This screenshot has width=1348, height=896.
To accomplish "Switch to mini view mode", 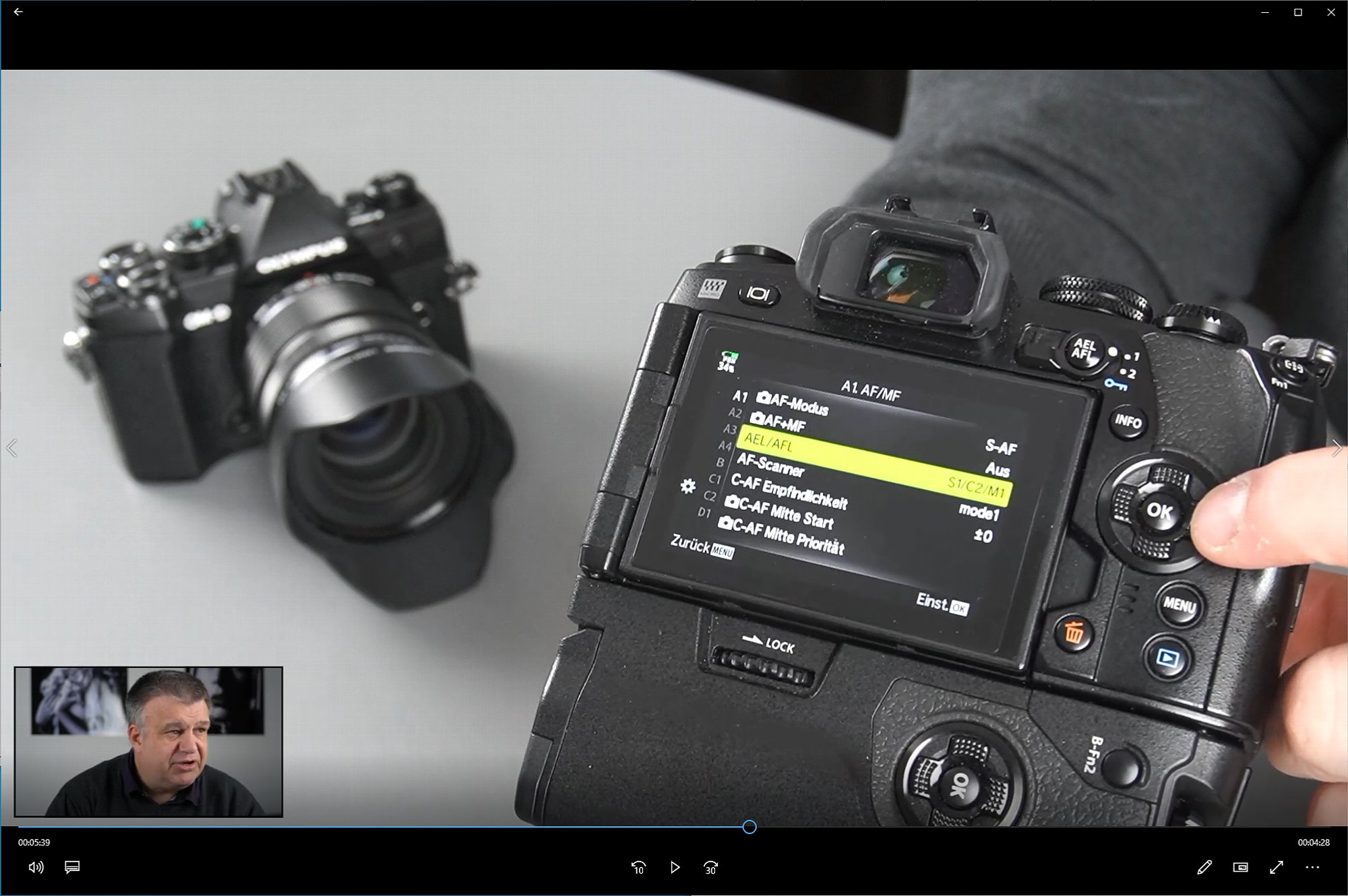I will point(1240,868).
